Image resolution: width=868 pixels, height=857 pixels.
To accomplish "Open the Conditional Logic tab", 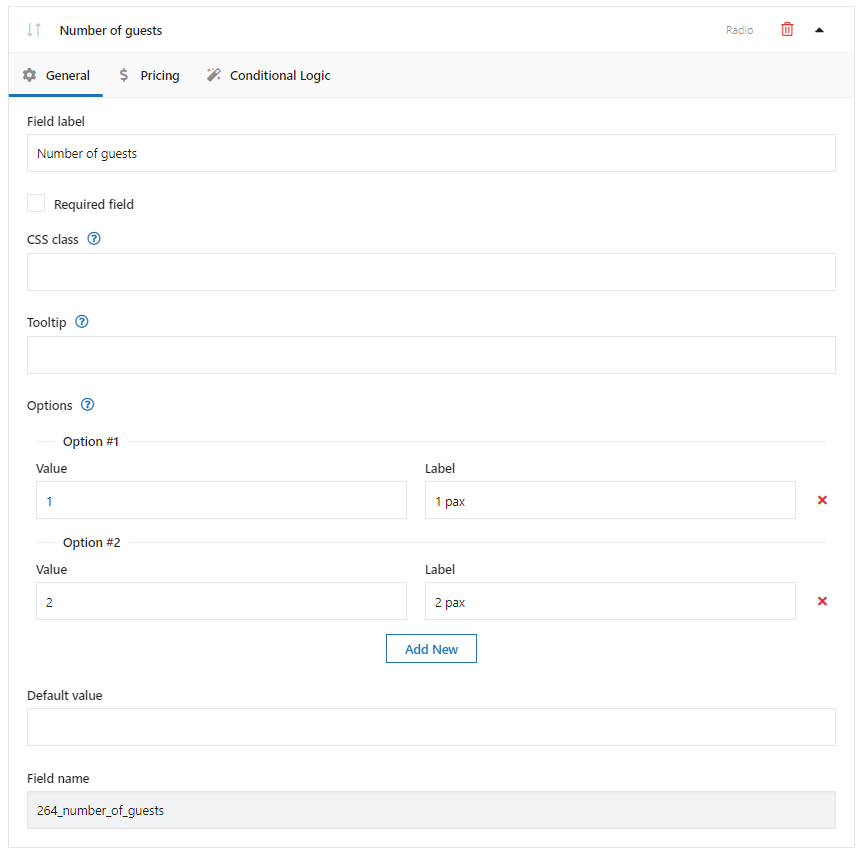I will tap(269, 75).
